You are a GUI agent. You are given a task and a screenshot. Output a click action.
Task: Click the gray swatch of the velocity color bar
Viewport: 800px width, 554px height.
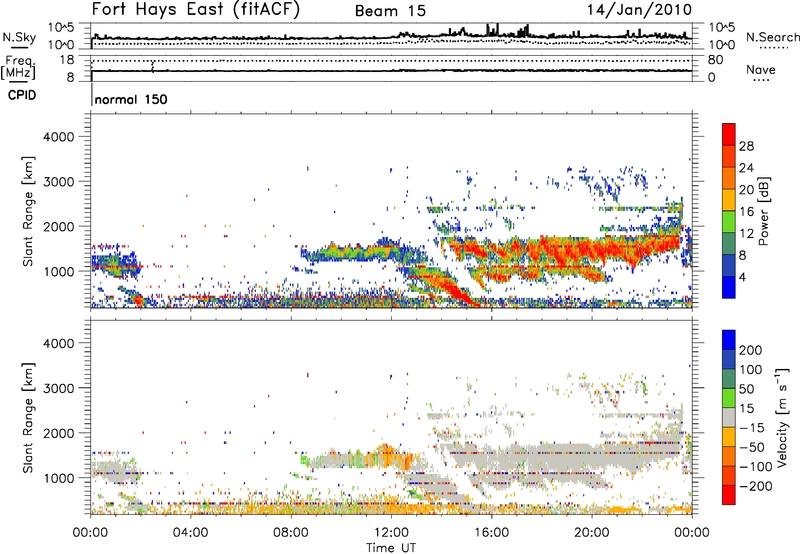point(729,417)
